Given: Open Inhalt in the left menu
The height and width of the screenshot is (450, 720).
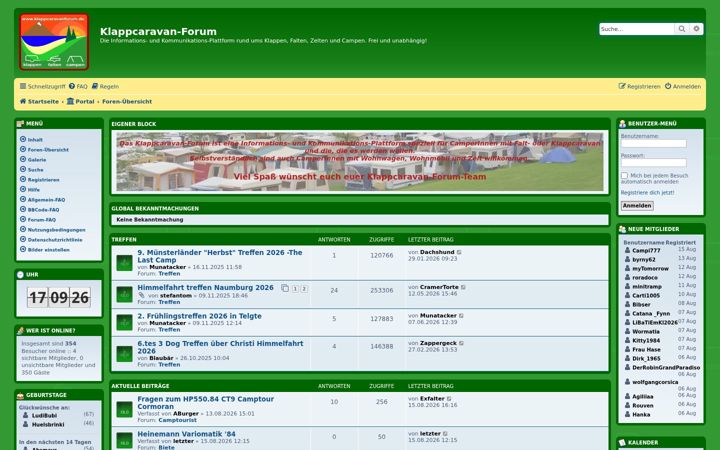Looking at the screenshot, I should [35, 140].
